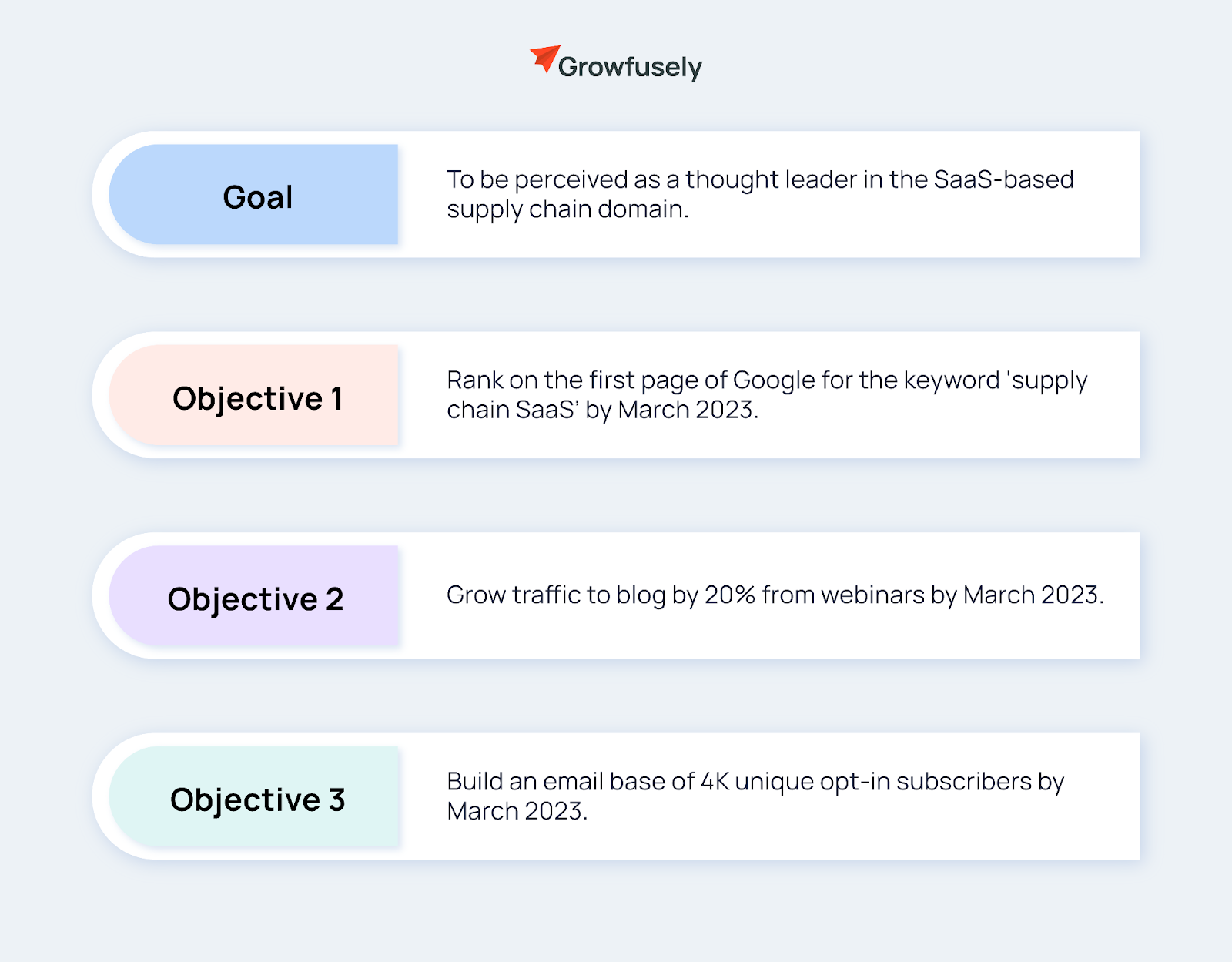Click 'March 2023.' under Objective 3
The width and height of the screenshot is (1232, 962).
pos(517,811)
